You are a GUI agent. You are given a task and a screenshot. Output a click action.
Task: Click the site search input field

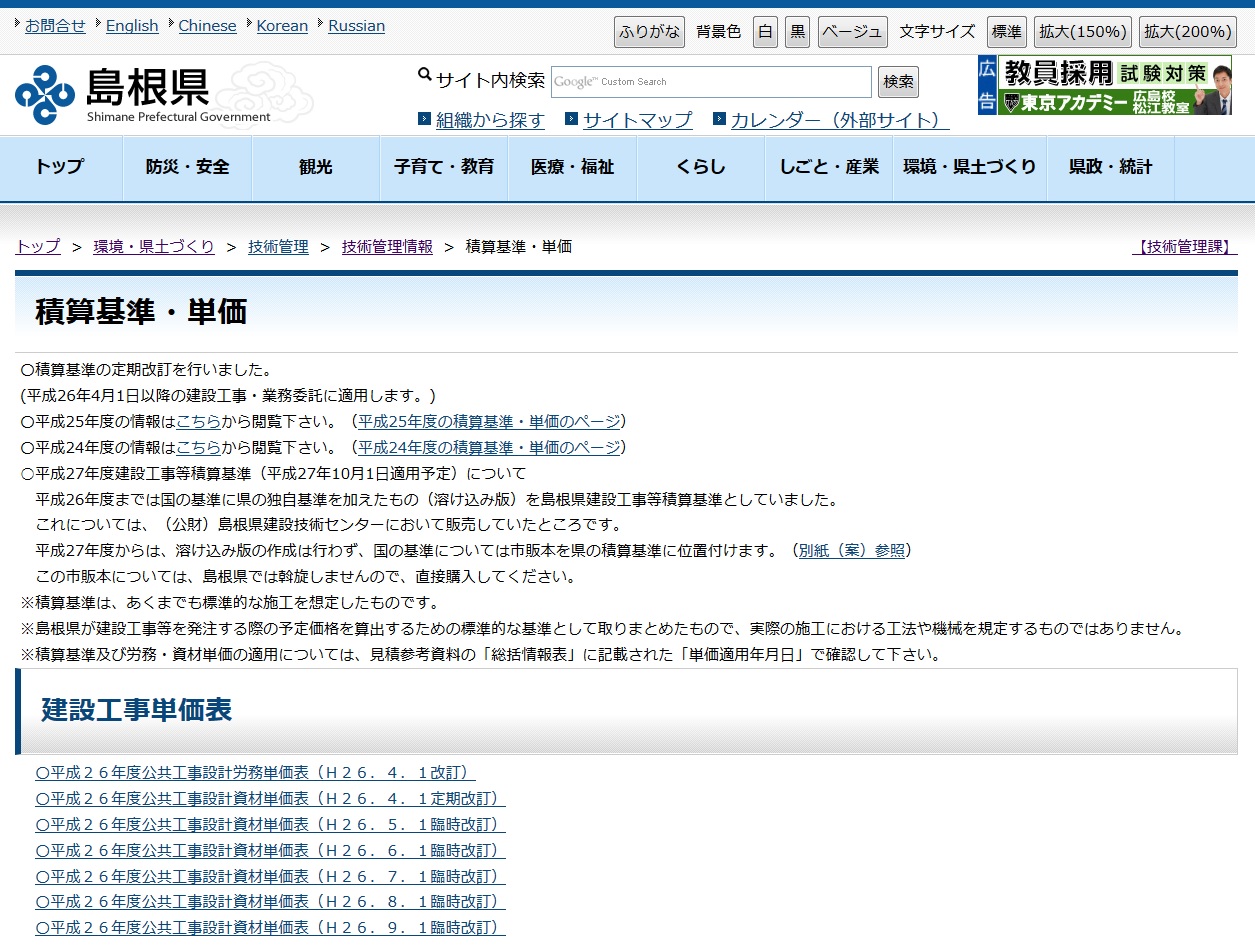[x=710, y=81]
